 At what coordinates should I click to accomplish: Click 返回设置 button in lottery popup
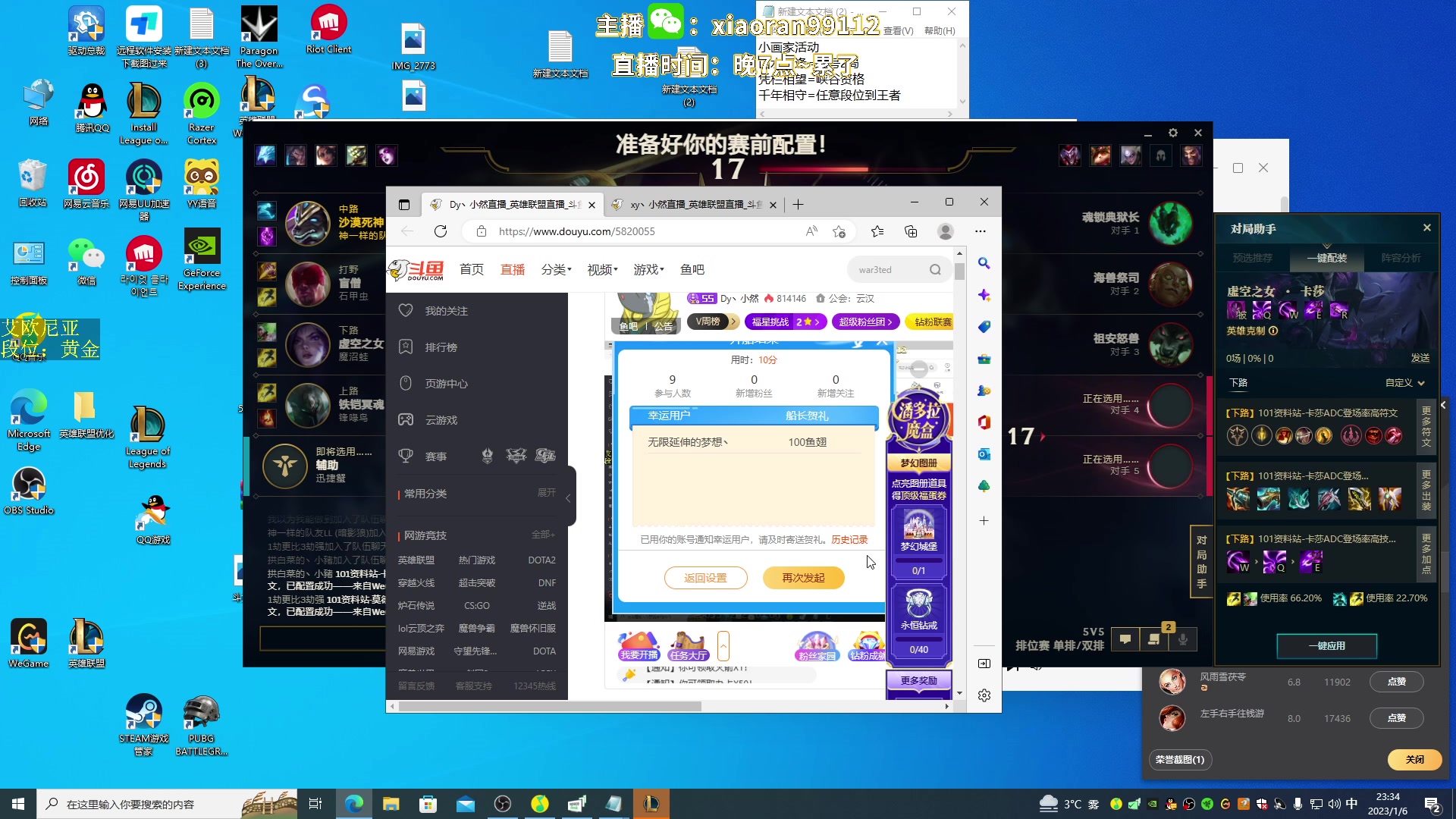pos(705,578)
